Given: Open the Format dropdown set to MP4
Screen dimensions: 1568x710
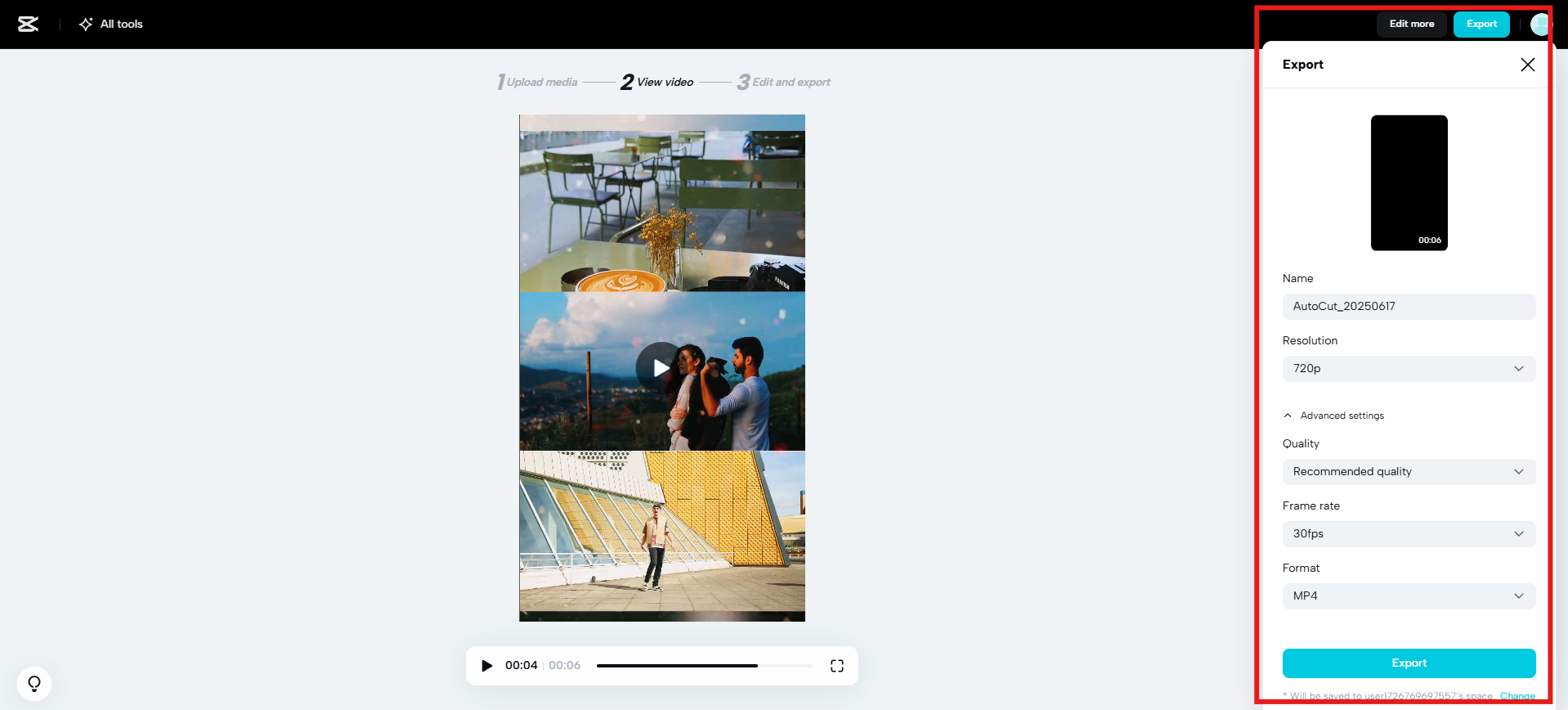Looking at the screenshot, I should point(1409,596).
